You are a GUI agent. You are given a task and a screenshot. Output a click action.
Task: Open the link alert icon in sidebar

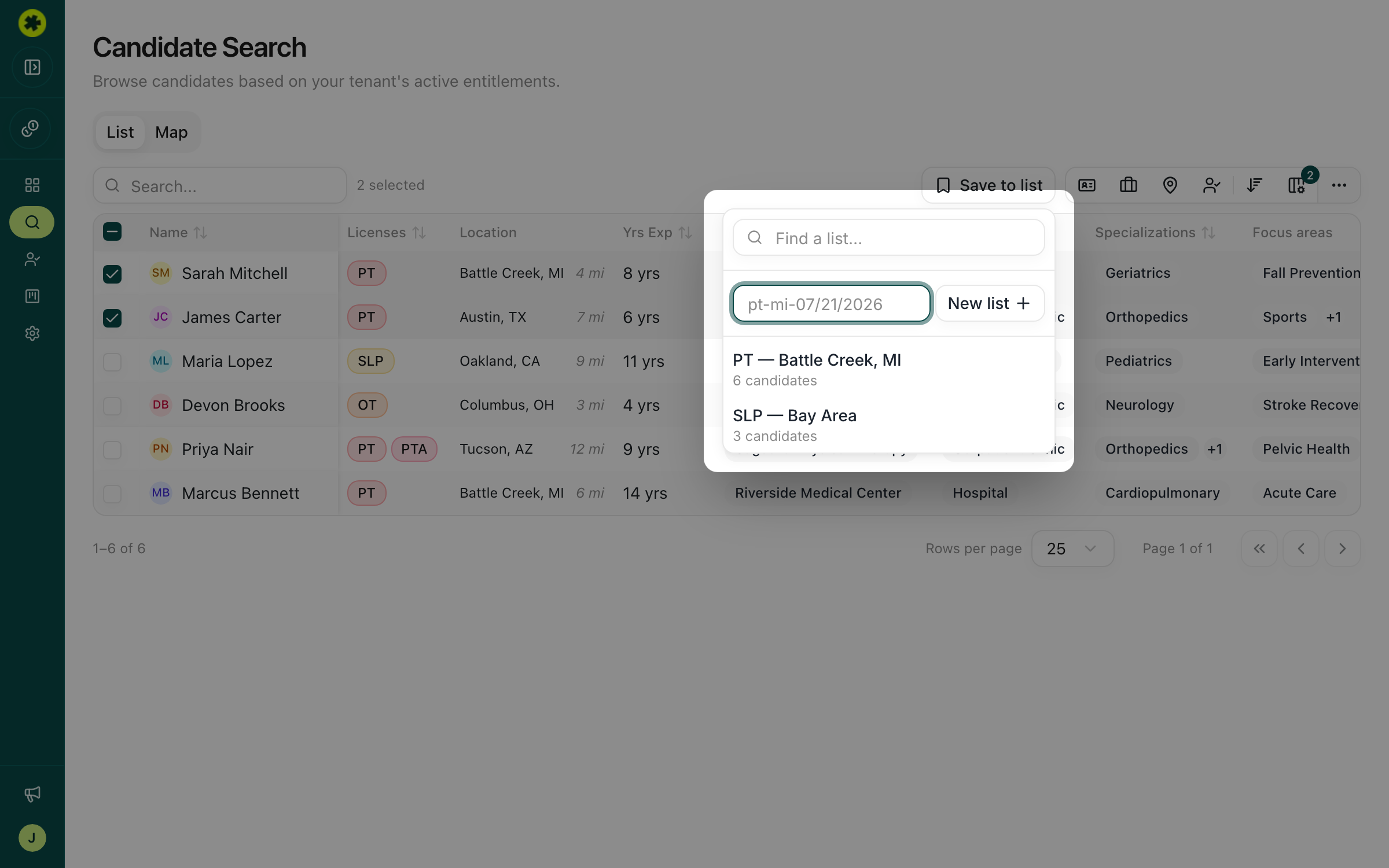click(31, 128)
